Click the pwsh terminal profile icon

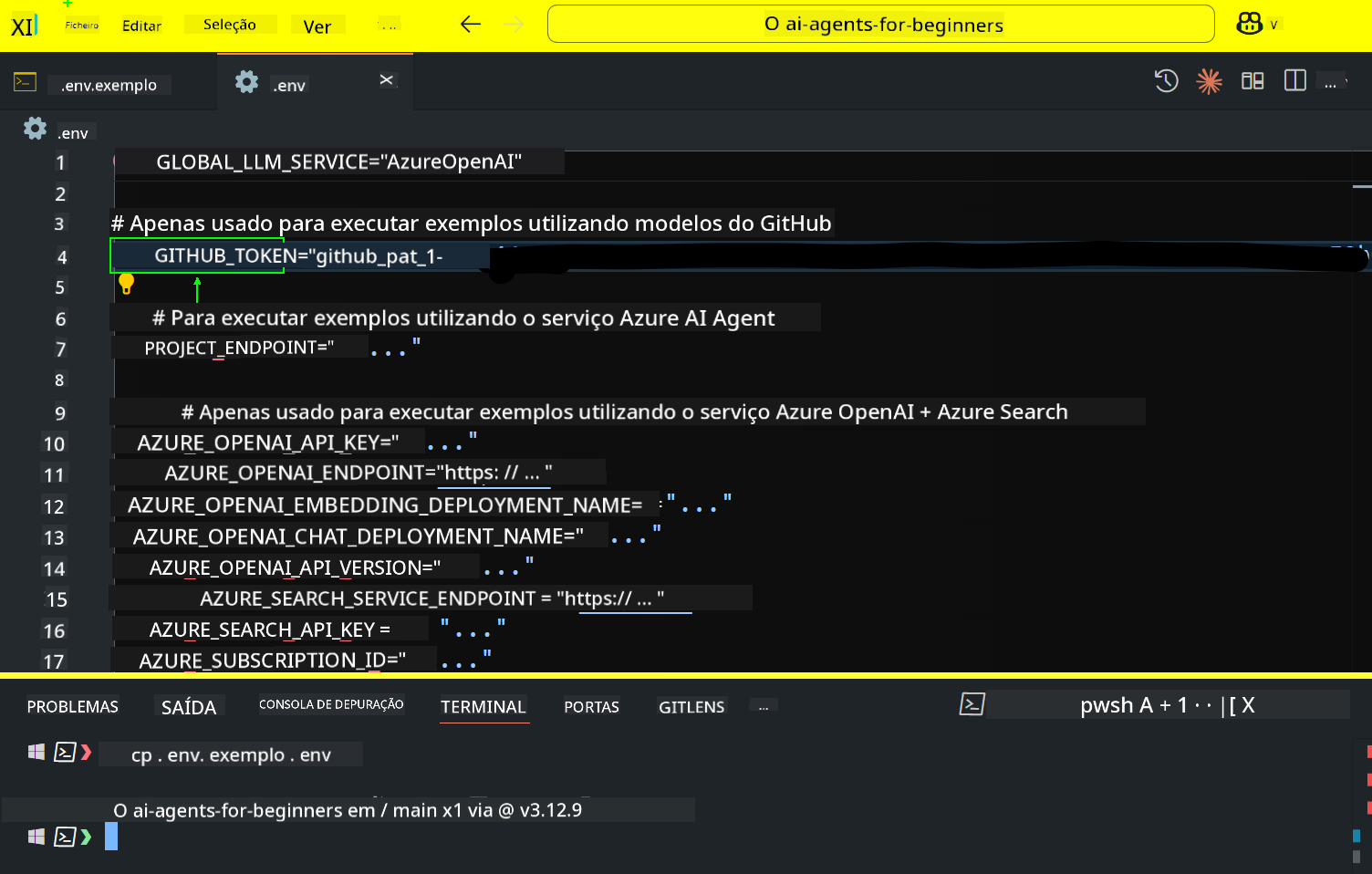tap(972, 704)
